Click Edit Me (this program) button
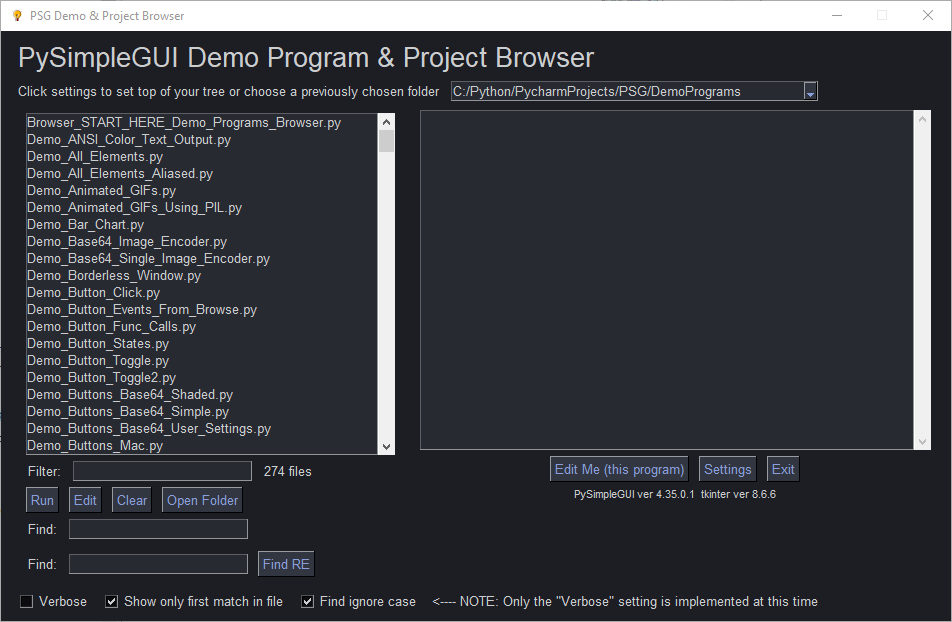The image size is (952, 622). tap(619, 469)
